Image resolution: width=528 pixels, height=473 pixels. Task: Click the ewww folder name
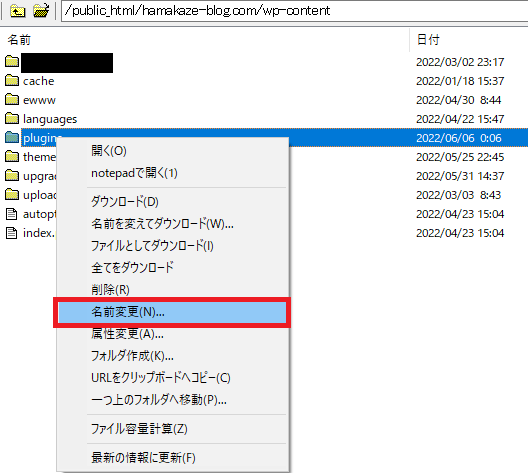(x=39, y=100)
